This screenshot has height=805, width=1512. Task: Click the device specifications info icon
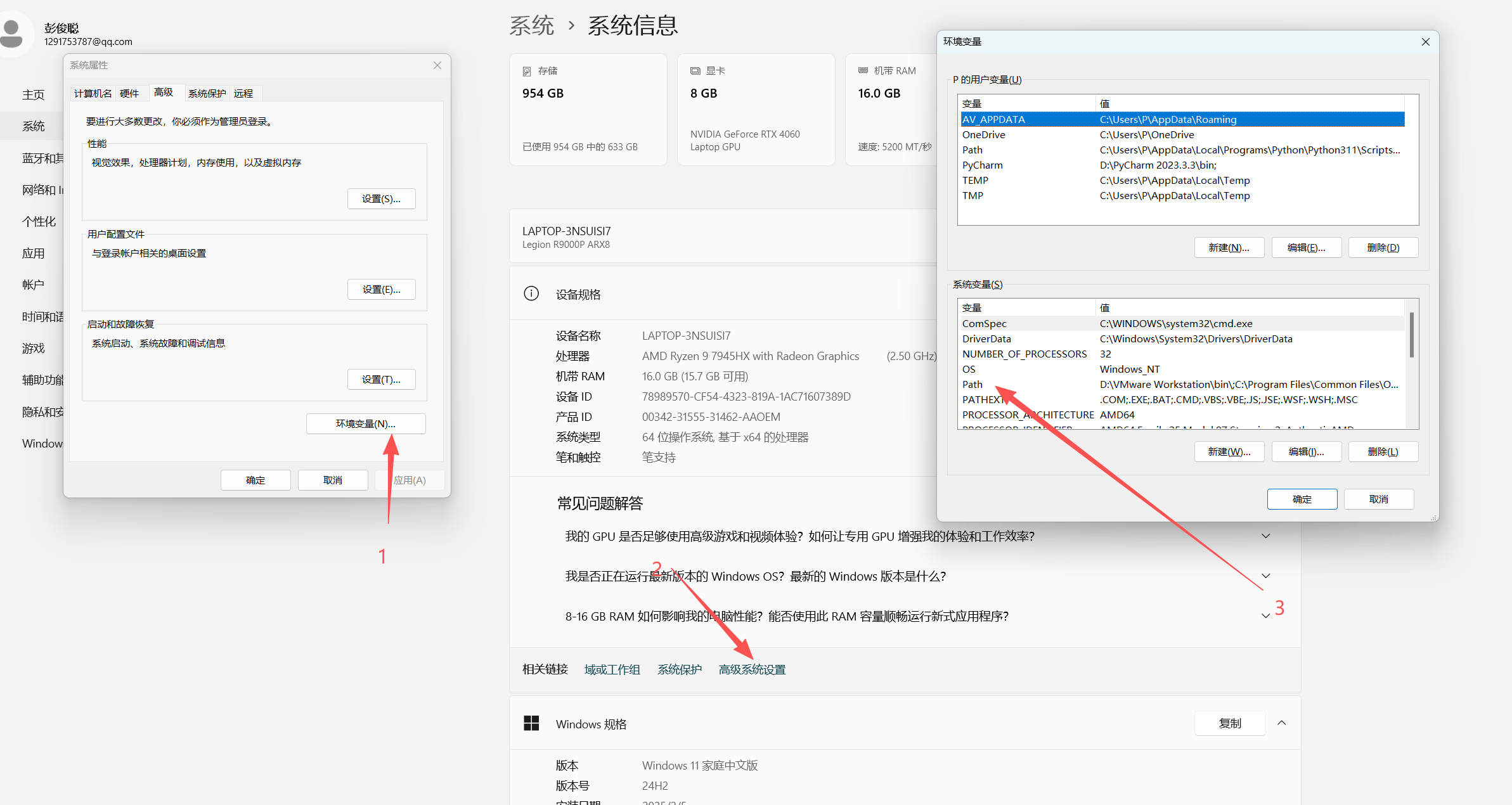(531, 293)
